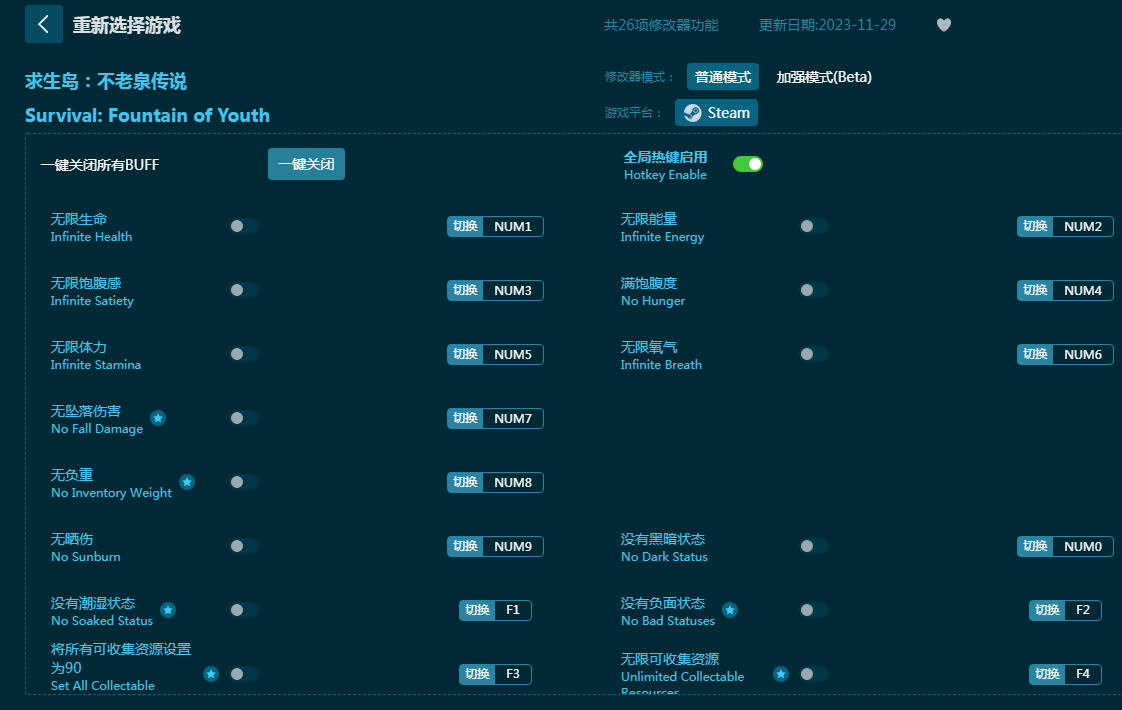Click the back arrow icon
1122x710 pixels.
(43, 24)
